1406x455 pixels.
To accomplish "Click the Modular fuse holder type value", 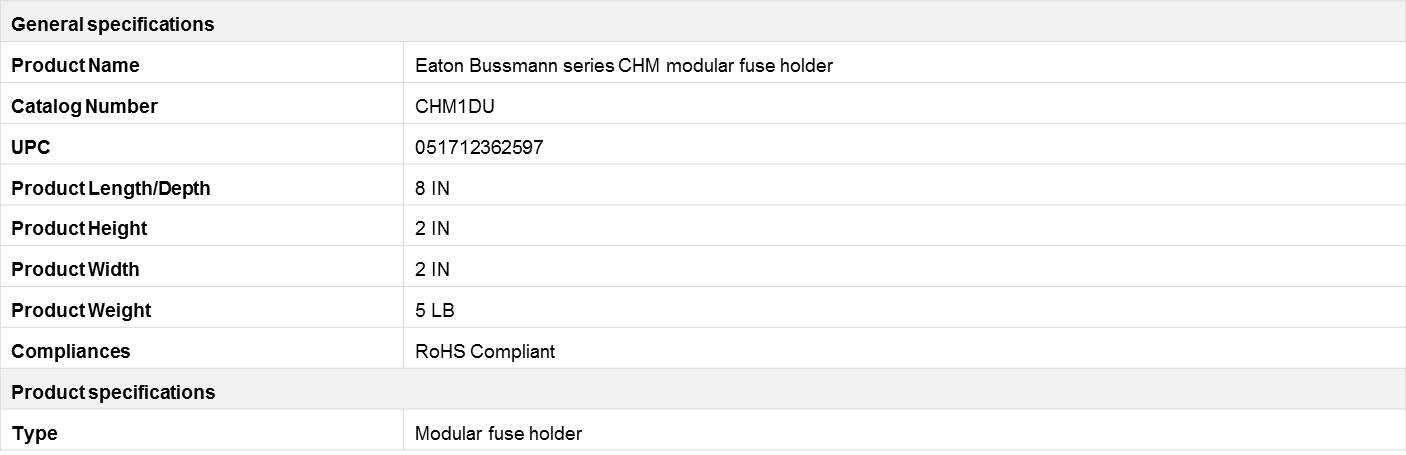I will [498, 434].
